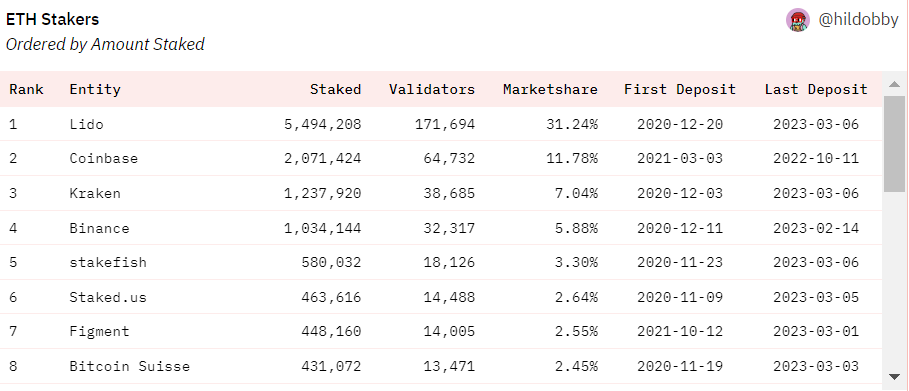This screenshot has width=909, height=391.
Task: Click staked value 2,071,424
Action: pos(323,158)
